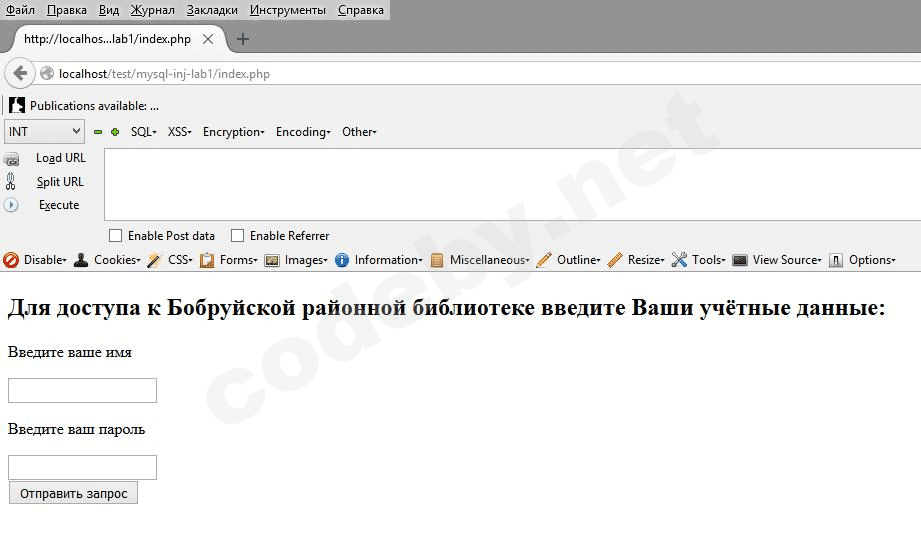Click the HackBar minus icon
Viewport: 921px width, 535px height.
[x=98, y=132]
